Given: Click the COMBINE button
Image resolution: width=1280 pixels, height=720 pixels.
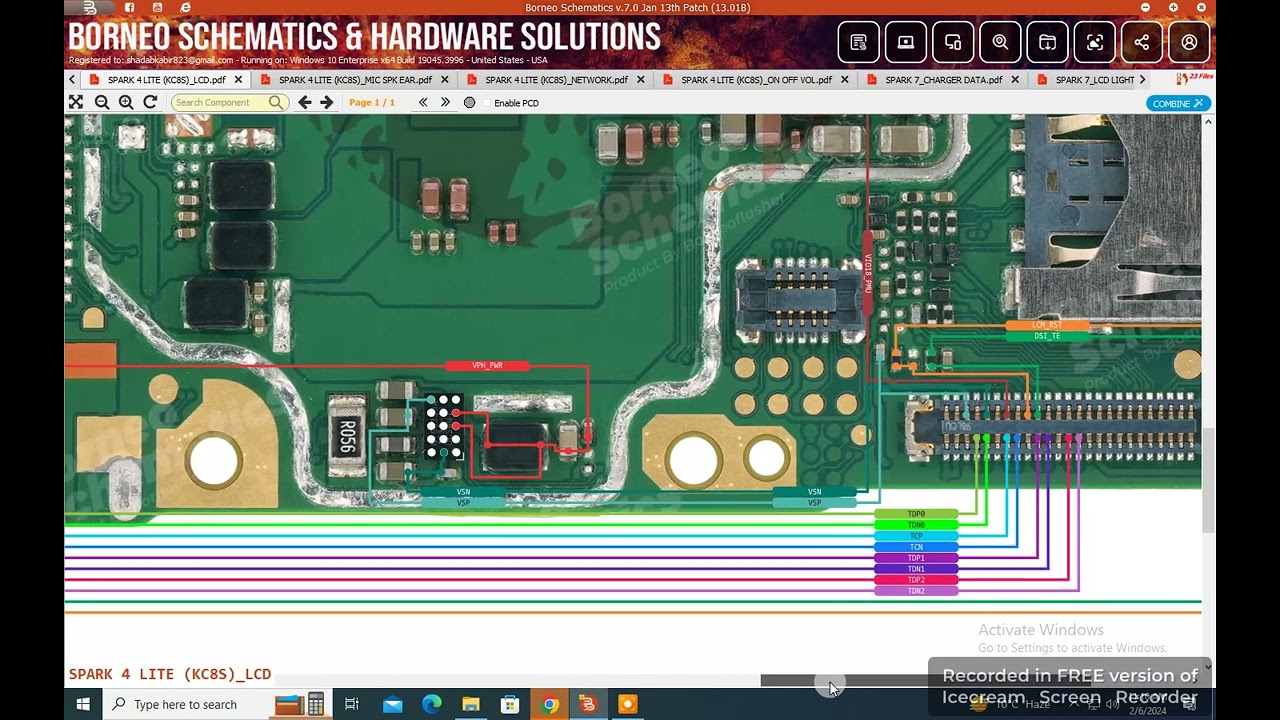Looking at the screenshot, I should 1178,103.
